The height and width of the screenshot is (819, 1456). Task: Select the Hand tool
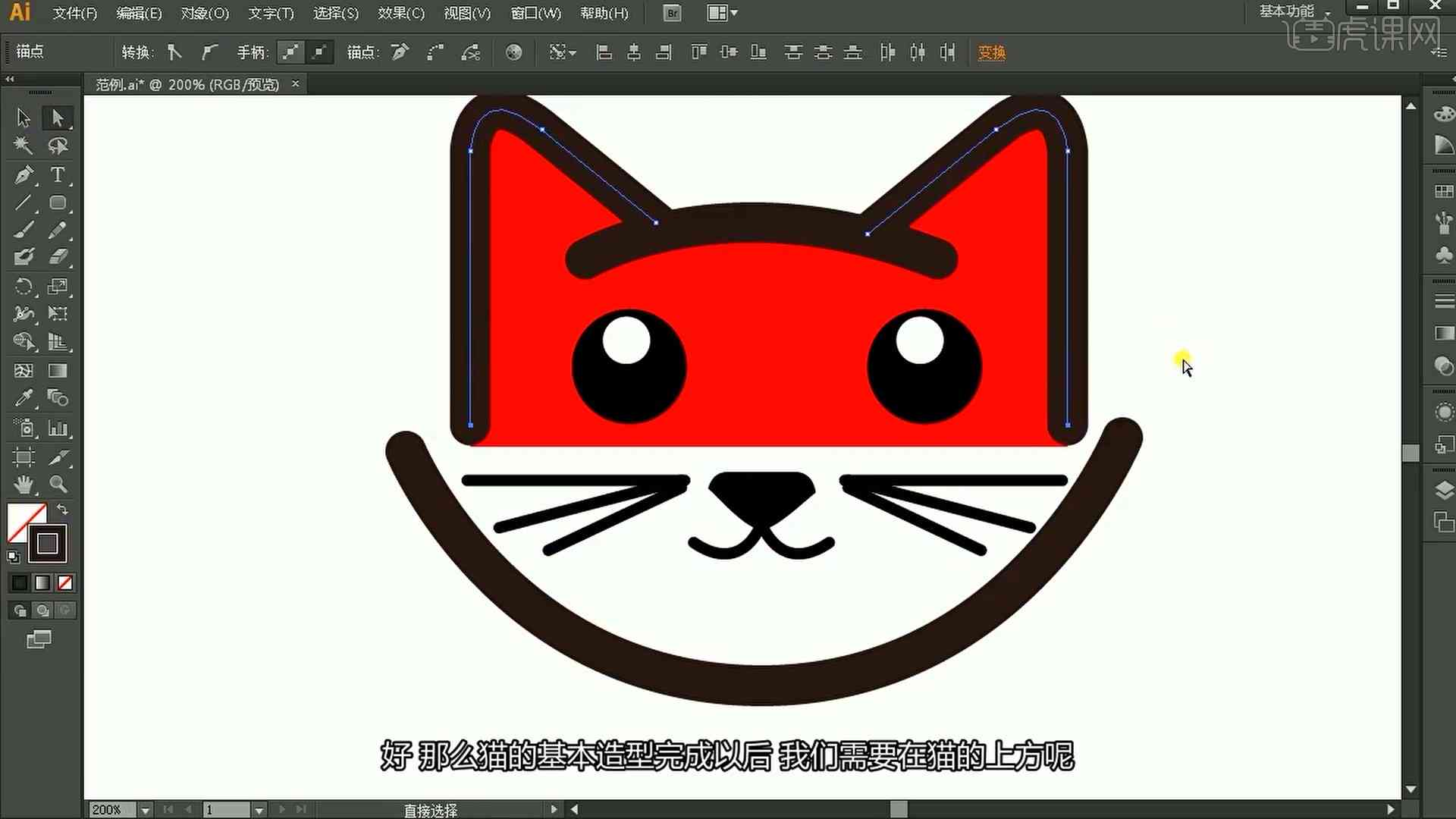tap(24, 484)
